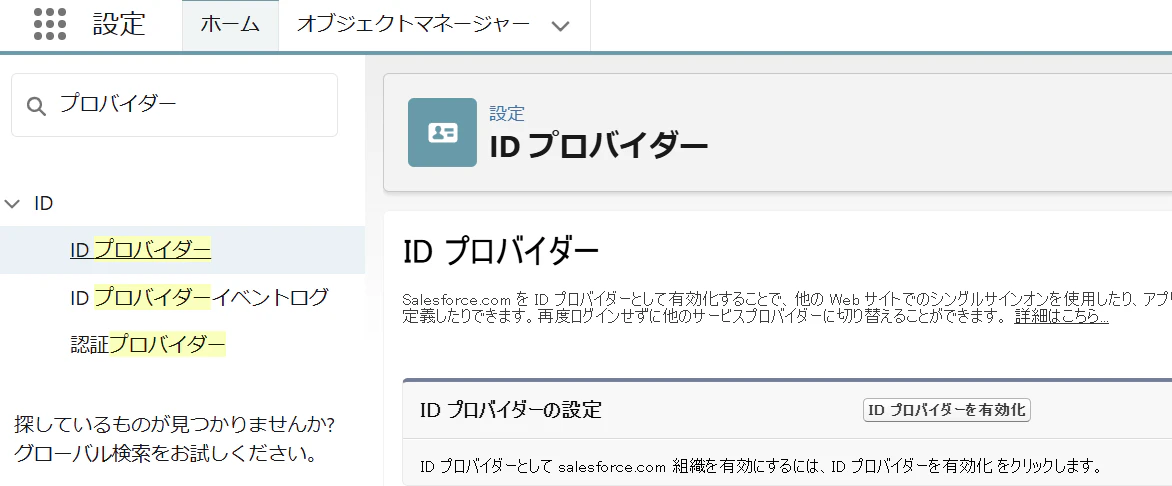This screenshot has width=1172, height=486.
Task: Select ID プロバイダー in the sidebar
Action: click(x=141, y=250)
